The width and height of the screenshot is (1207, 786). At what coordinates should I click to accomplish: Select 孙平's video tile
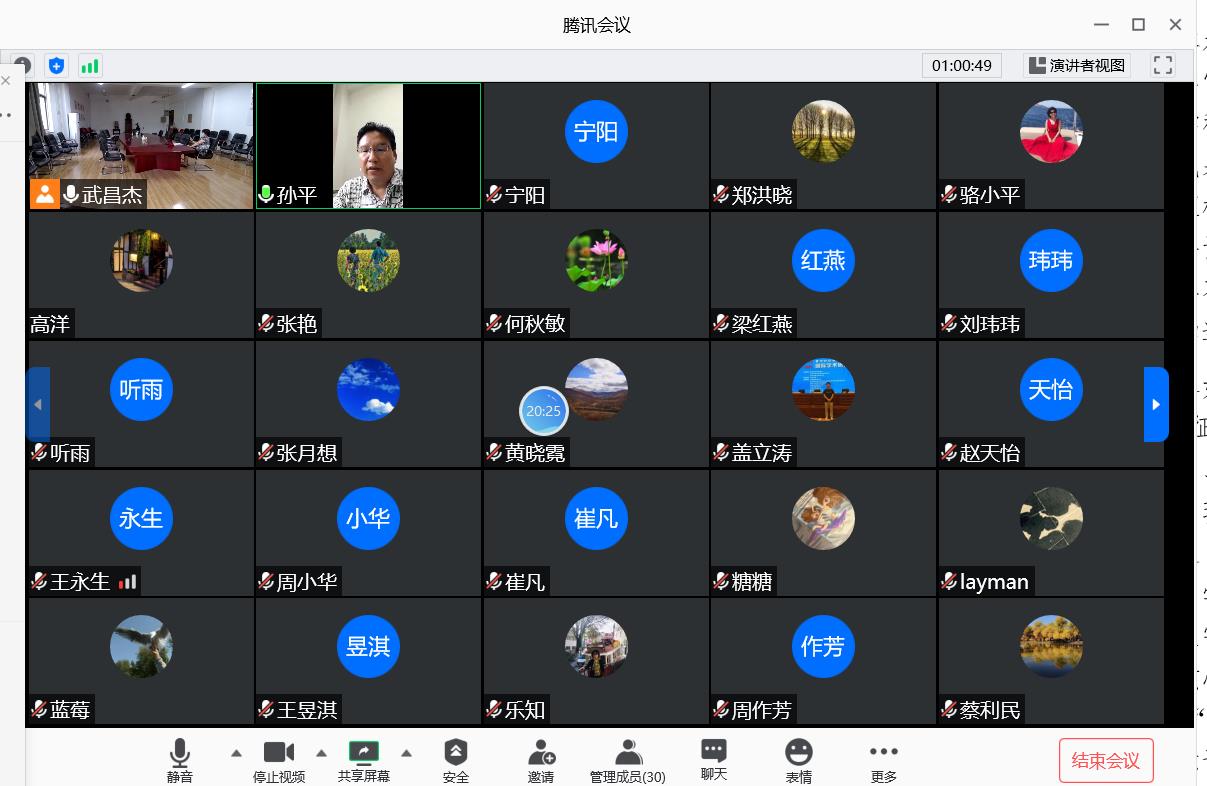click(368, 146)
